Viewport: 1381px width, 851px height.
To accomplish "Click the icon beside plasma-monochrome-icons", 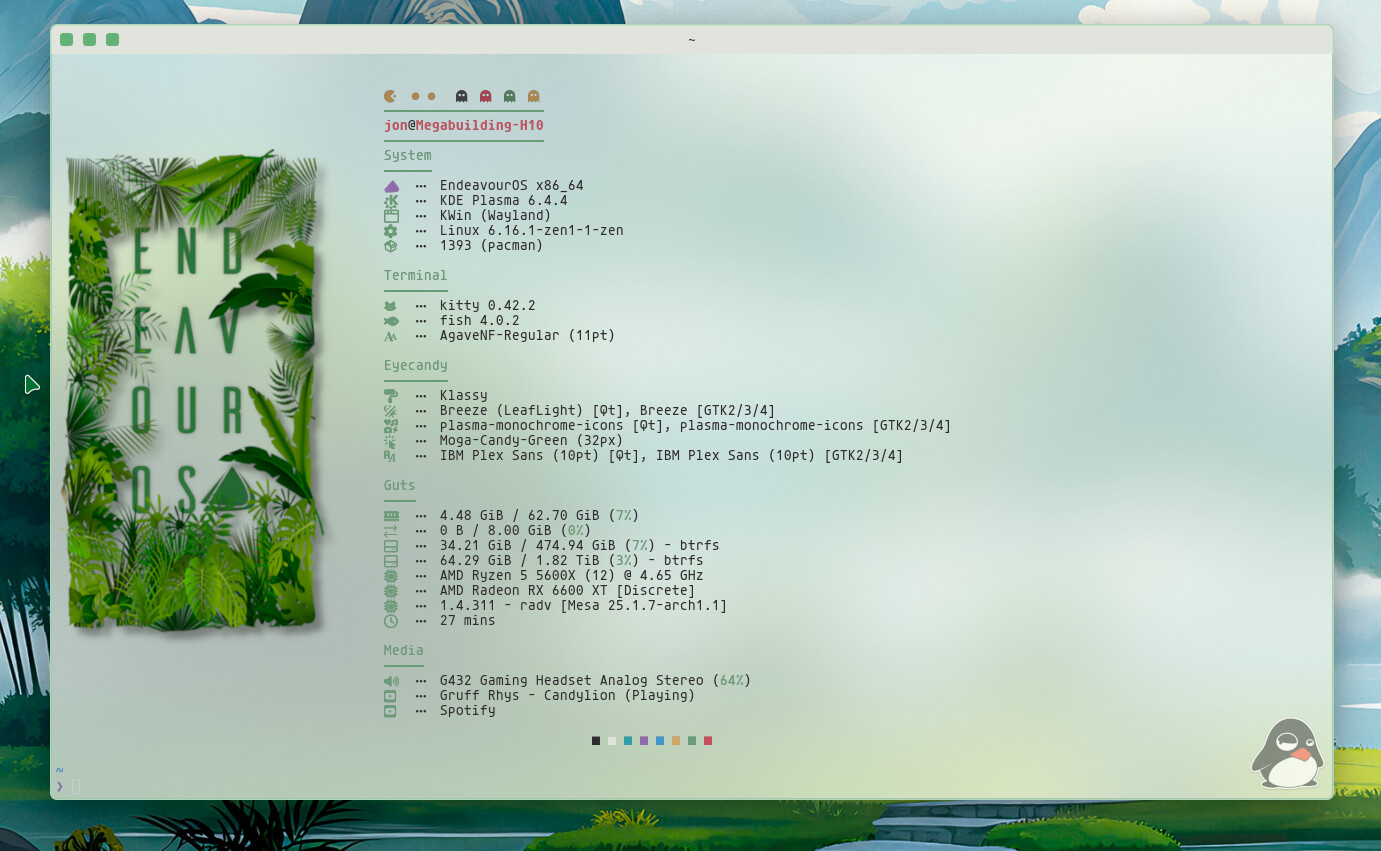I will click(391, 425).
